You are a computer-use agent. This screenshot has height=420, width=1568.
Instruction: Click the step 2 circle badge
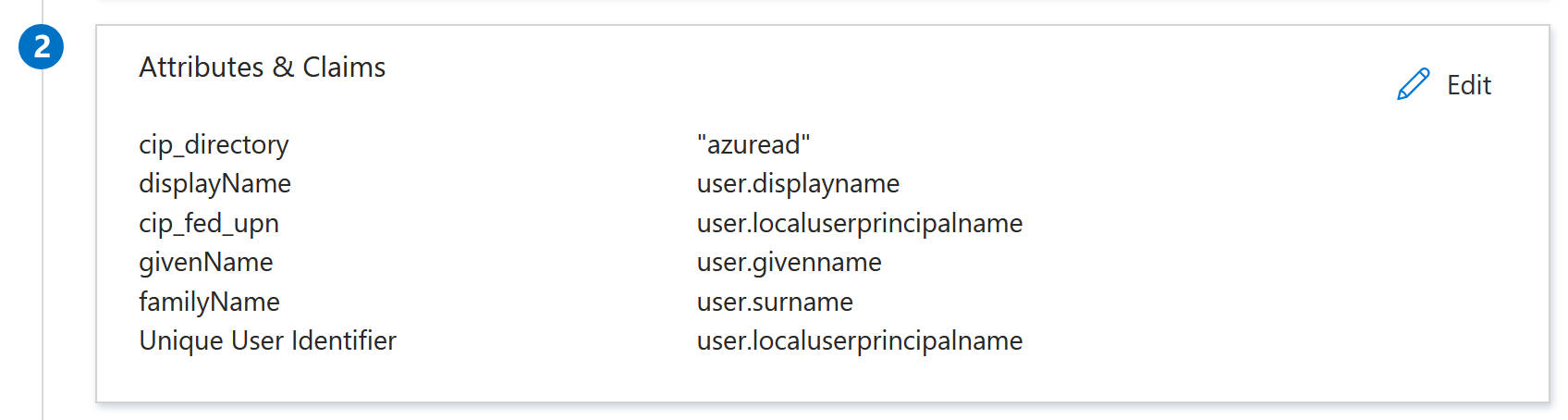coord(42,46)
